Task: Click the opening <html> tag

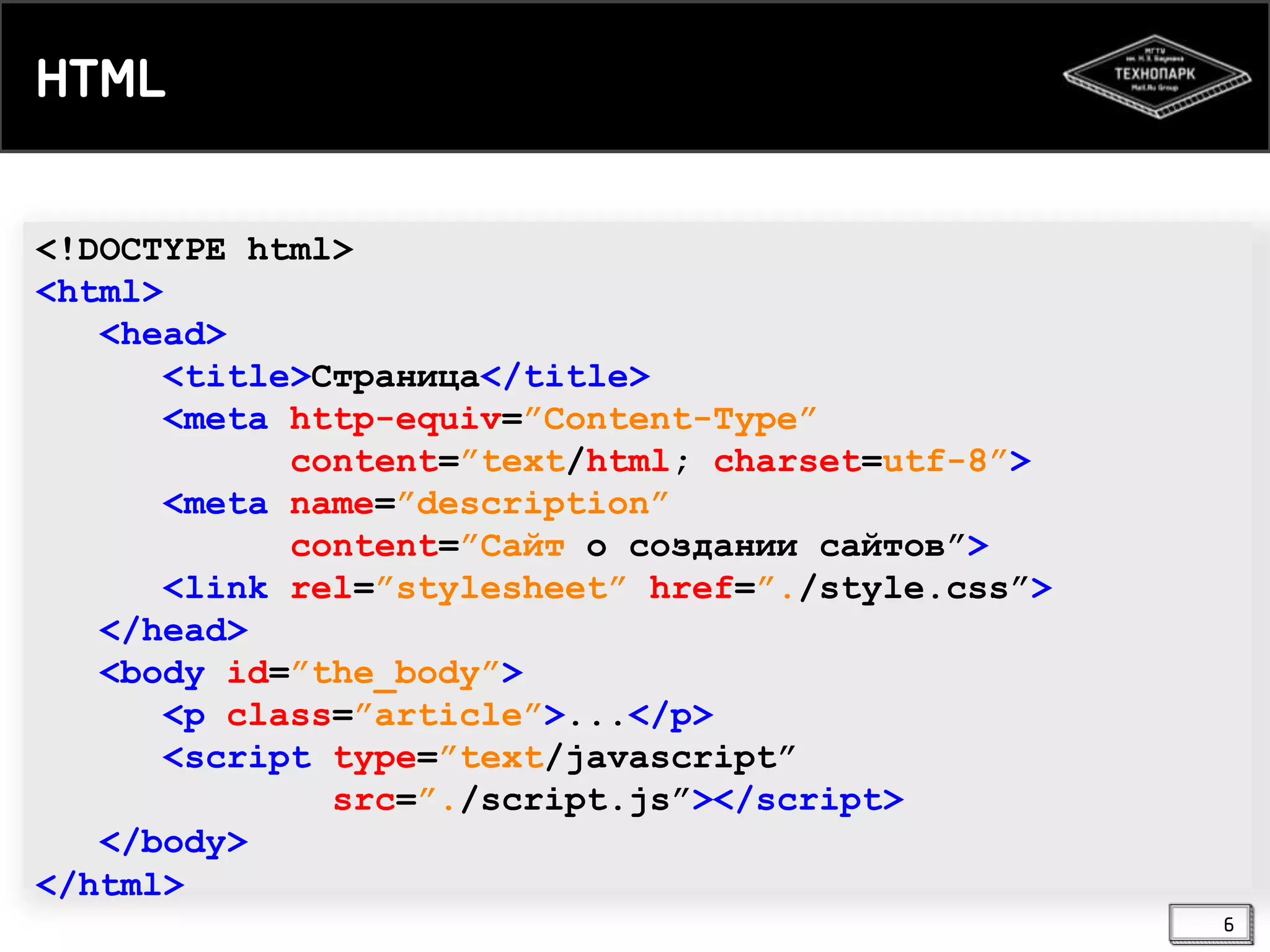Action: coord(99,291)
